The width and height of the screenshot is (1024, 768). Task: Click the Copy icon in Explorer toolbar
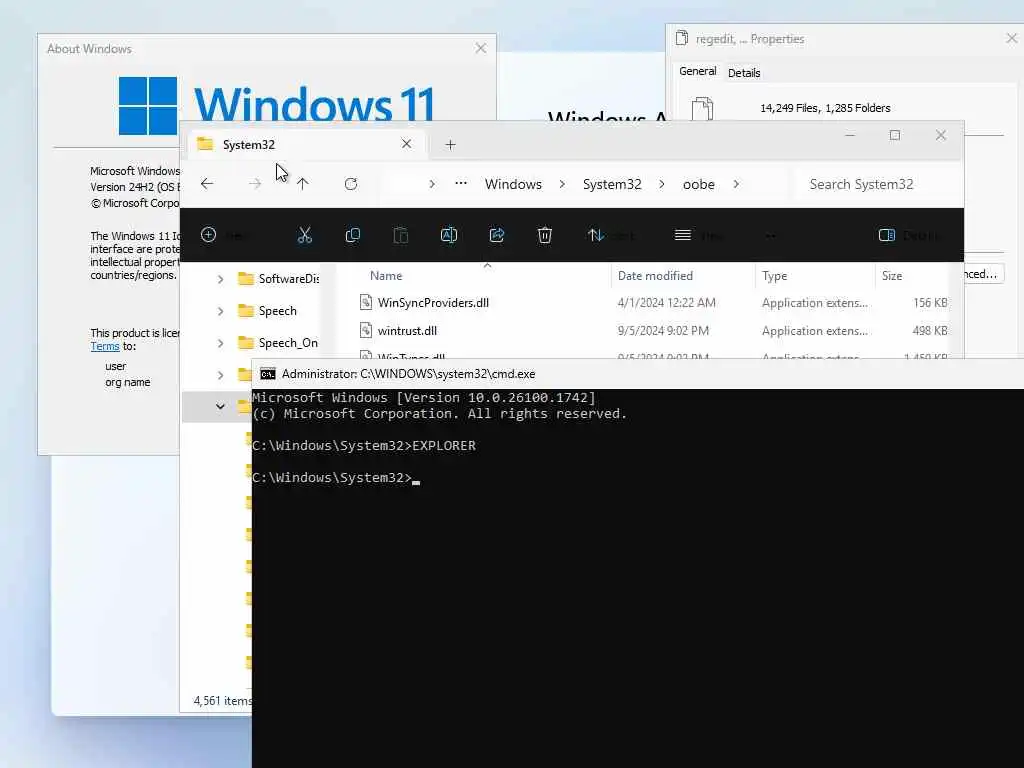tap(353, 235)
